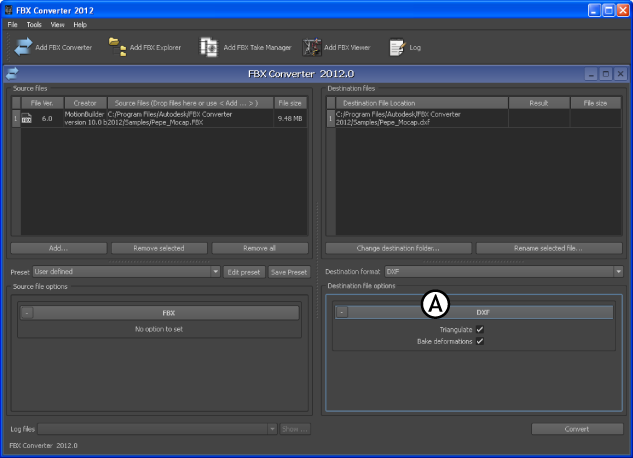Click the app icon in the title bar

8,10
